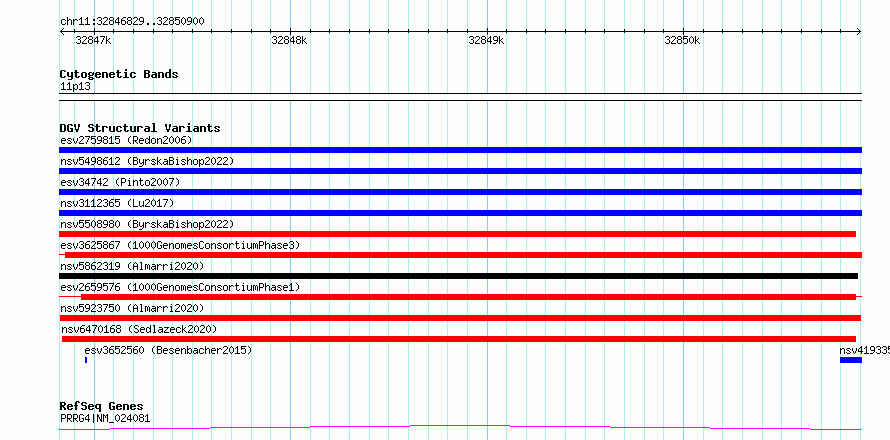Screen dimensions: 890x440
Task: Select the blue nsv5498612 variant bar
Action: [x=460, y=171]
